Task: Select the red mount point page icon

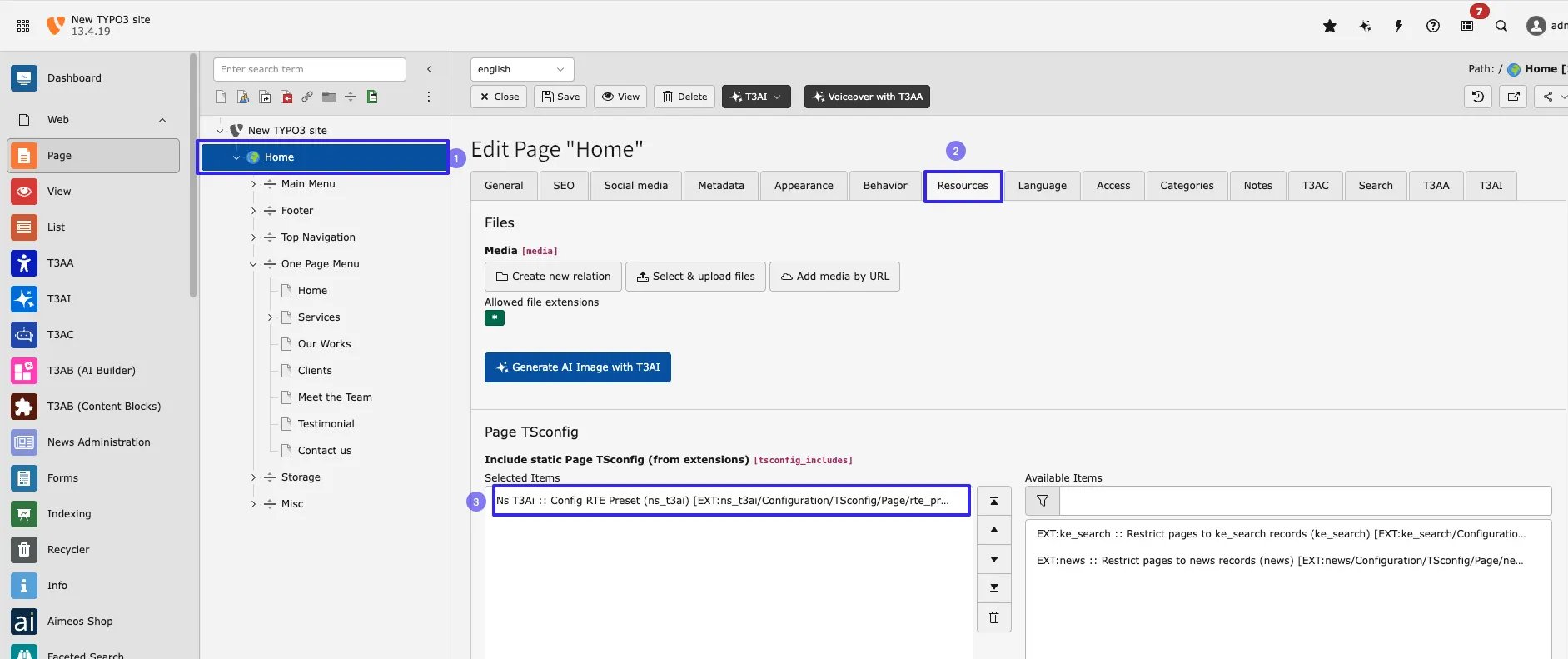Action: (x=286, y=97)
